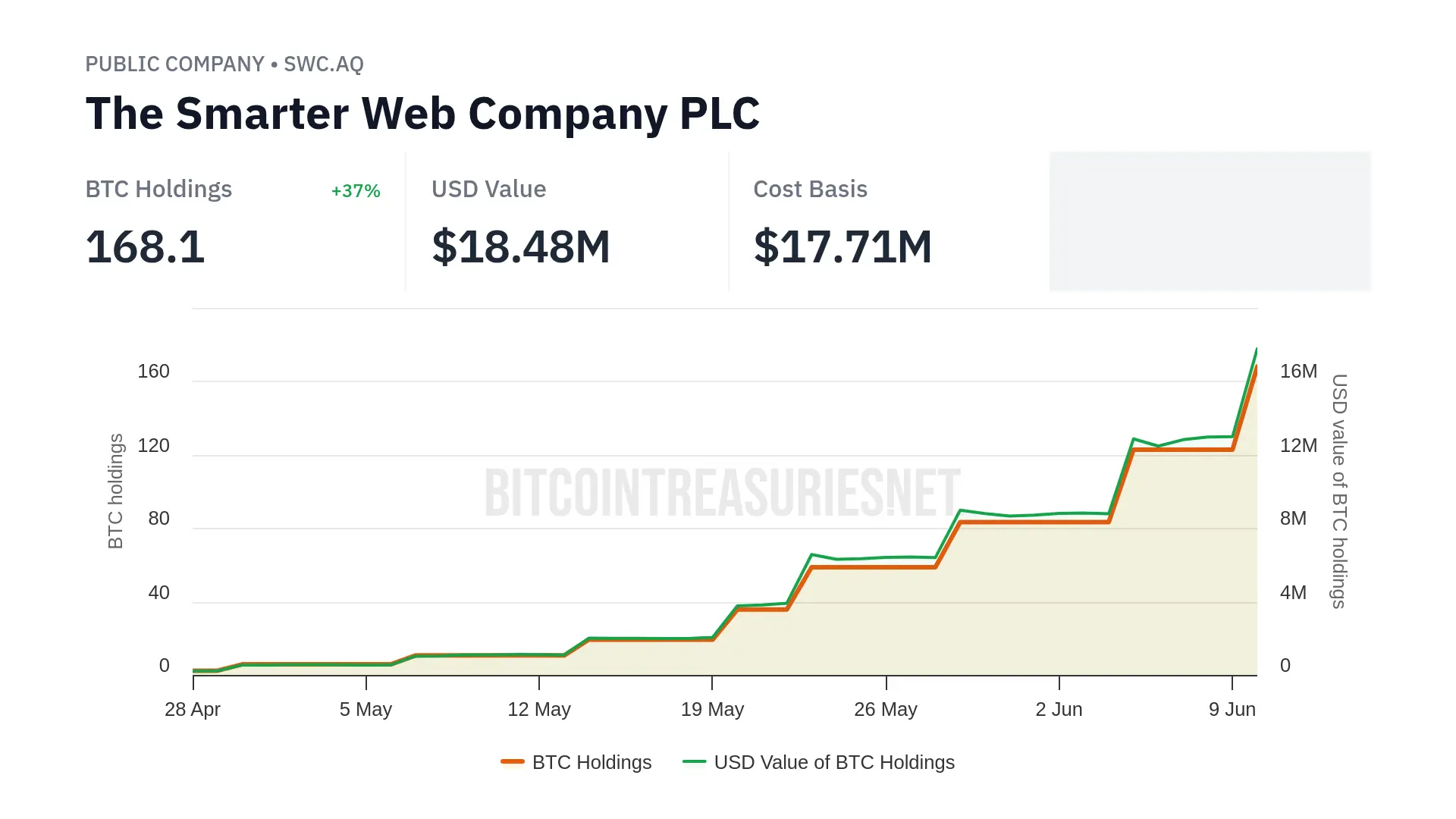Screen dimensions: 1456x819
Task: Toggle the USD Value of BTC Holdings label
Action: [x=834, y=762]
